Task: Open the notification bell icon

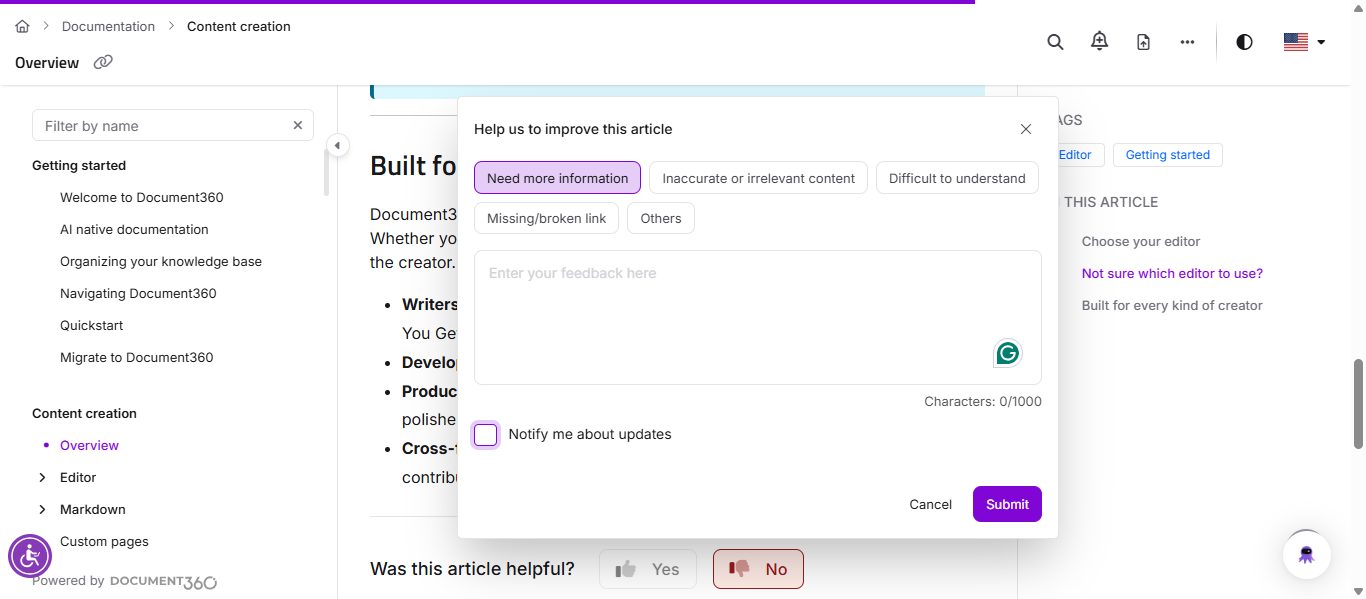Action: (x=1099, y=41)
